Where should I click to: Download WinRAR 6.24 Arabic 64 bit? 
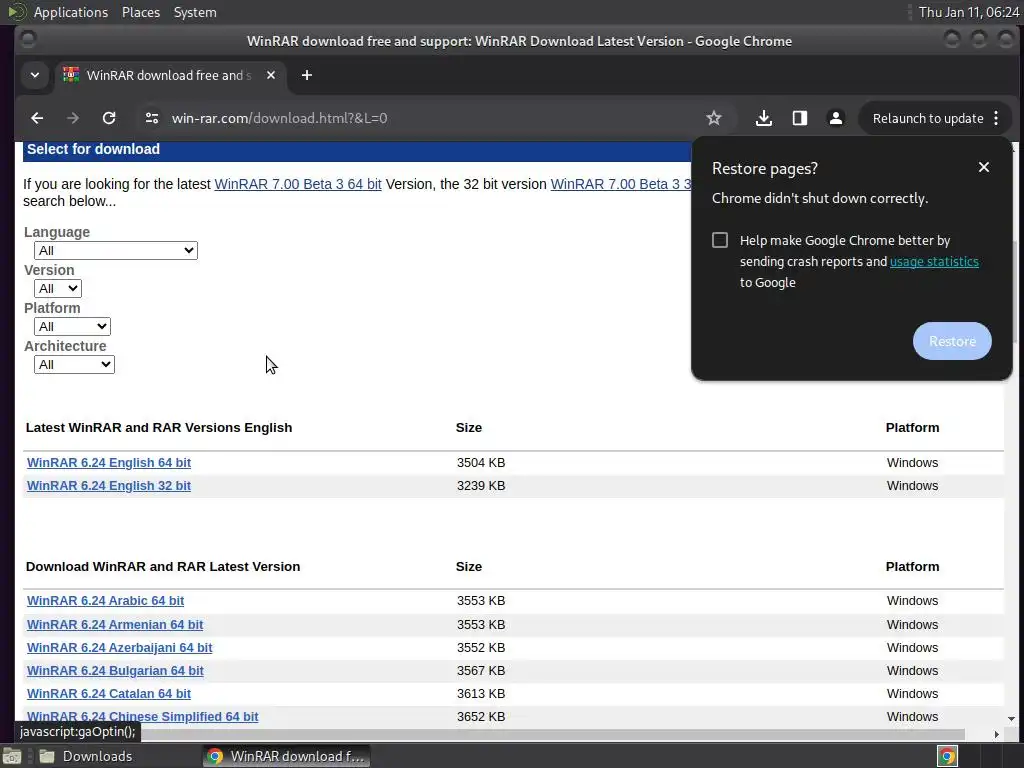(x=105, y=601)
